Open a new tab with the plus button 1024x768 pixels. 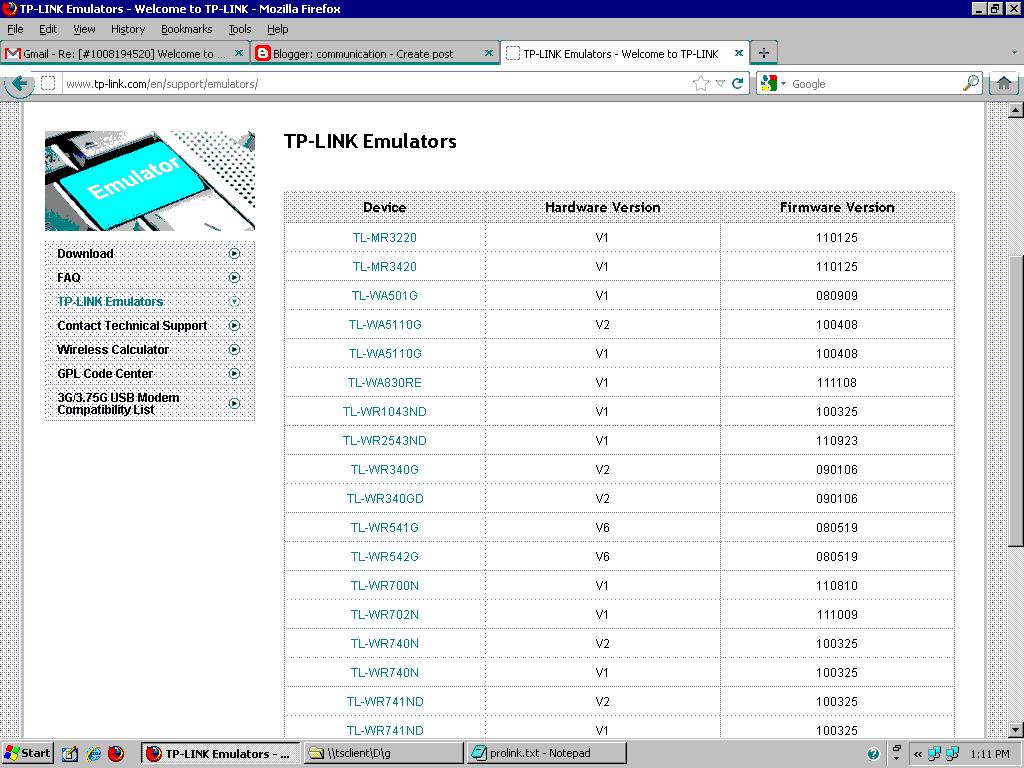763,53
